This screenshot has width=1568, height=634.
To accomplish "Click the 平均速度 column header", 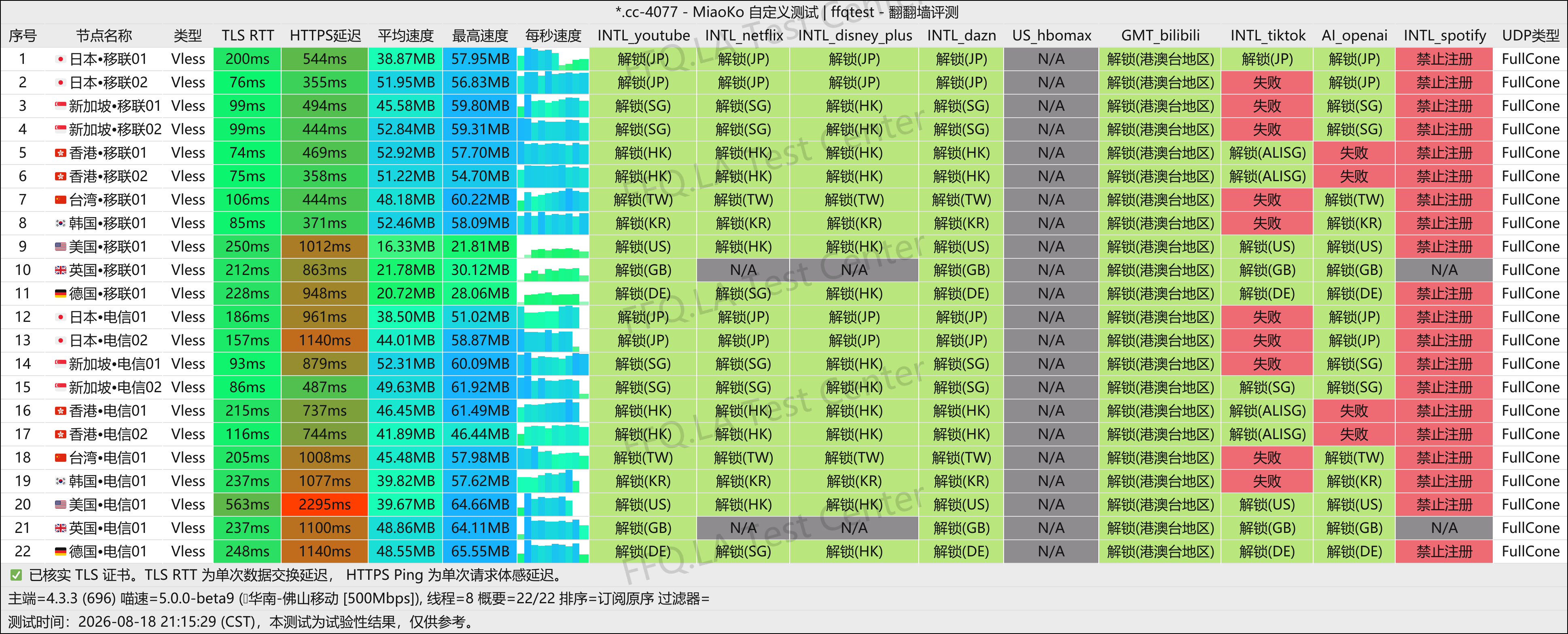I will point(405,36).
